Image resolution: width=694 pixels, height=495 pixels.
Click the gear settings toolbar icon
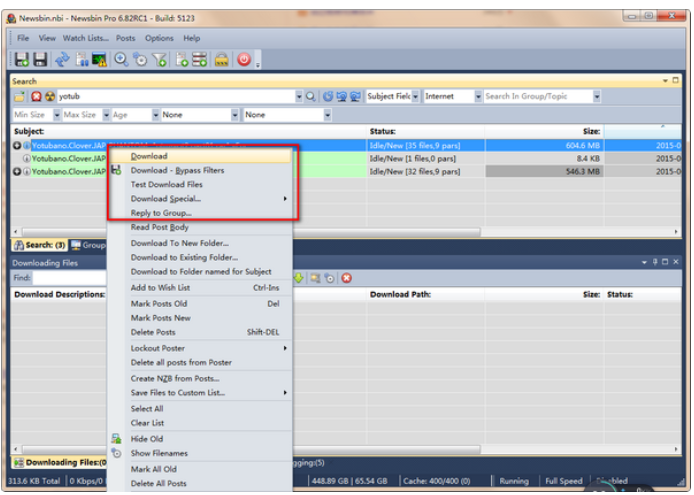[140, 59]
